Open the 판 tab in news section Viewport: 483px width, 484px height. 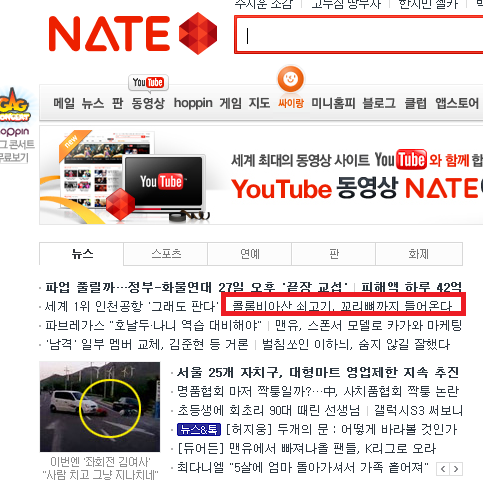[334, 254]
